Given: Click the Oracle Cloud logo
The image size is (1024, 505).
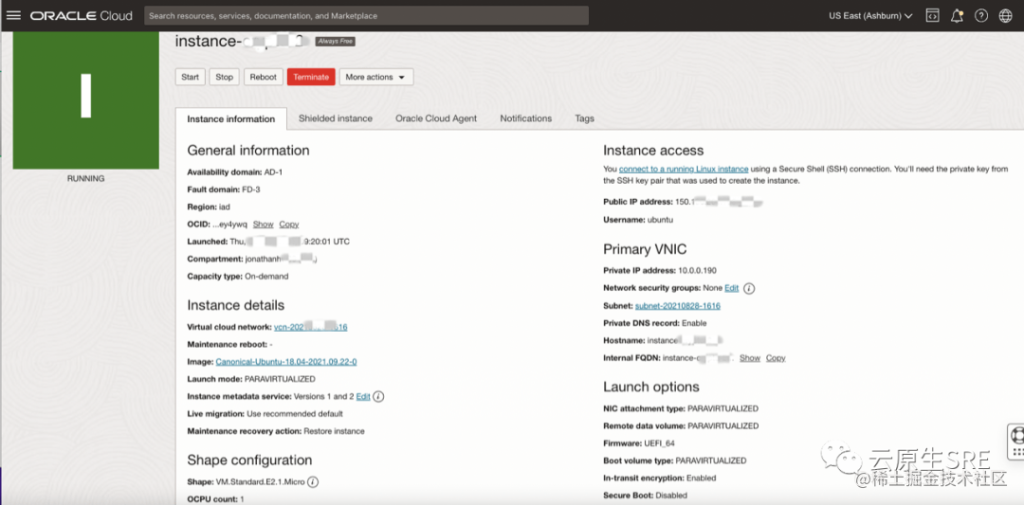Looking at the screenshot, I should 81,16.
